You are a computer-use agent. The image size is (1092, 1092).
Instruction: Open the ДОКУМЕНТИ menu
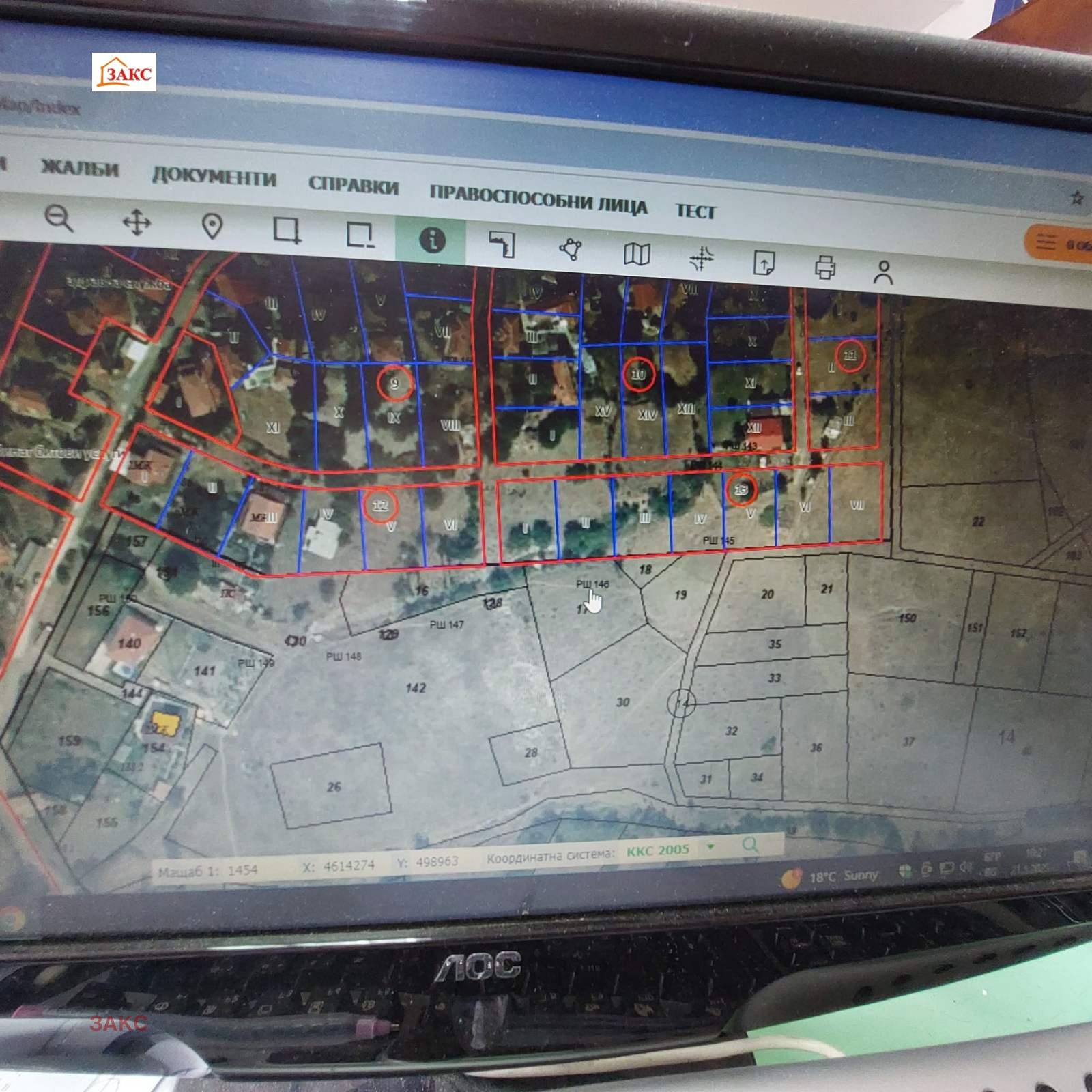click(214, 177)
